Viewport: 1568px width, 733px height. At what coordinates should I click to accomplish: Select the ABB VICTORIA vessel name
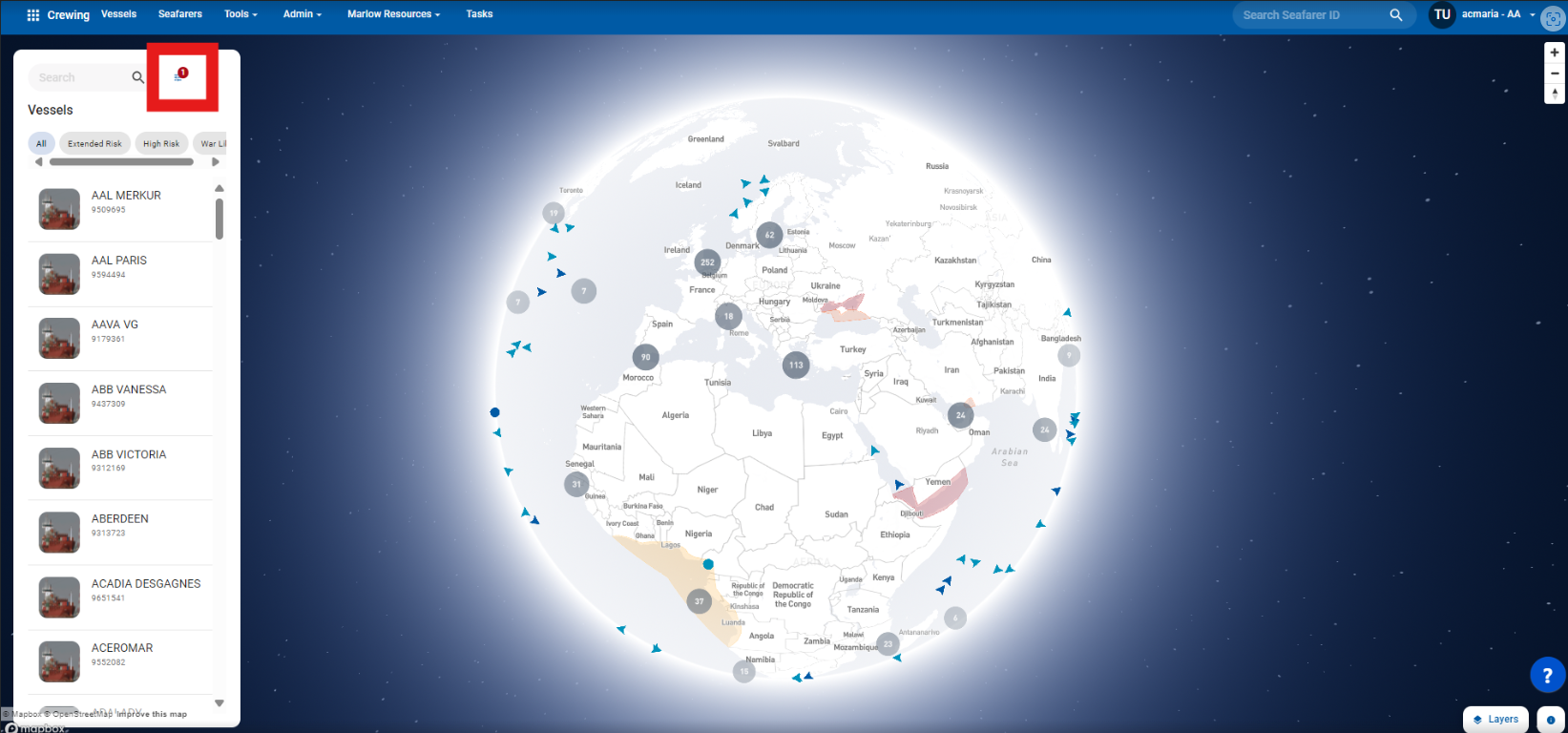(129, 454)
